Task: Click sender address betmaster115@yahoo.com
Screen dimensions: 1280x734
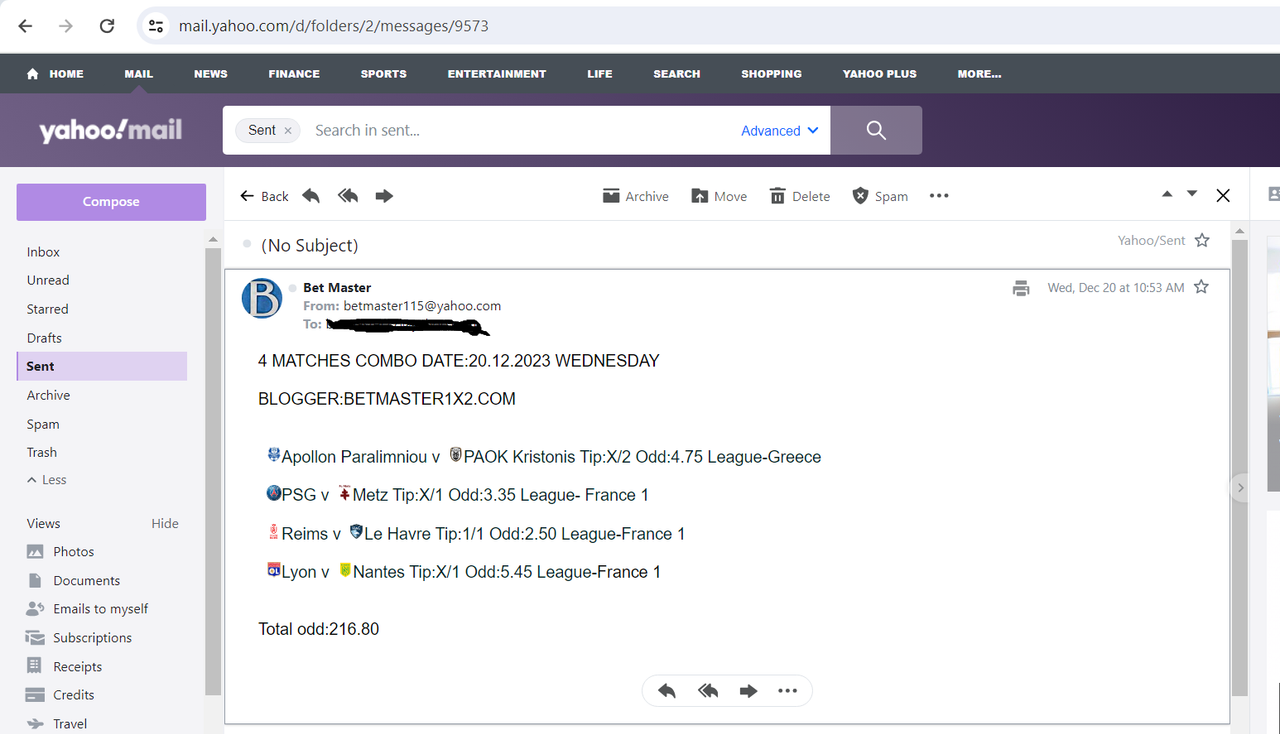Action: (x=422, y=306)
